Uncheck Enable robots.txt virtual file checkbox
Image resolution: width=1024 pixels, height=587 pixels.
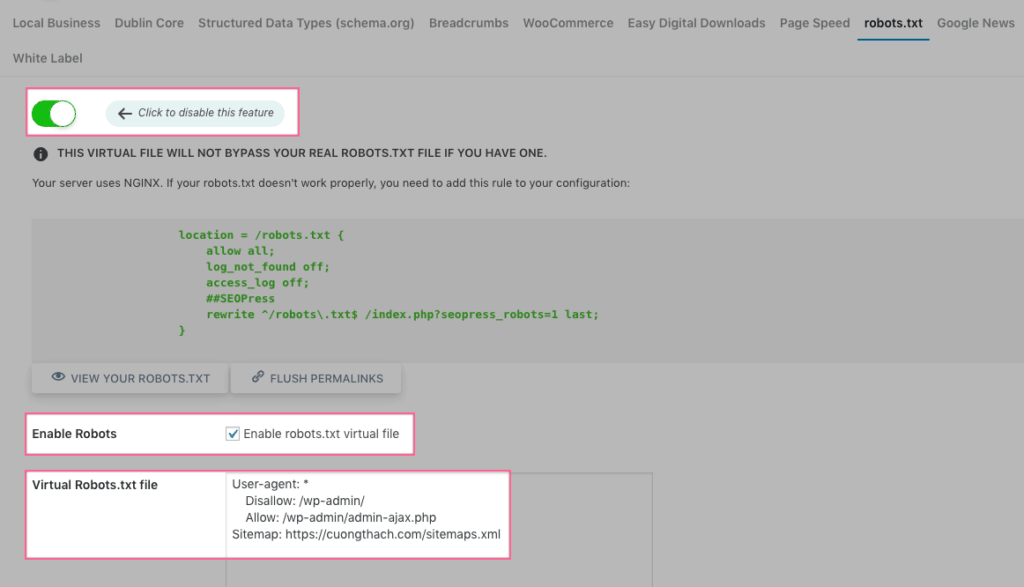pyautogui.click(x=232, y=434)
